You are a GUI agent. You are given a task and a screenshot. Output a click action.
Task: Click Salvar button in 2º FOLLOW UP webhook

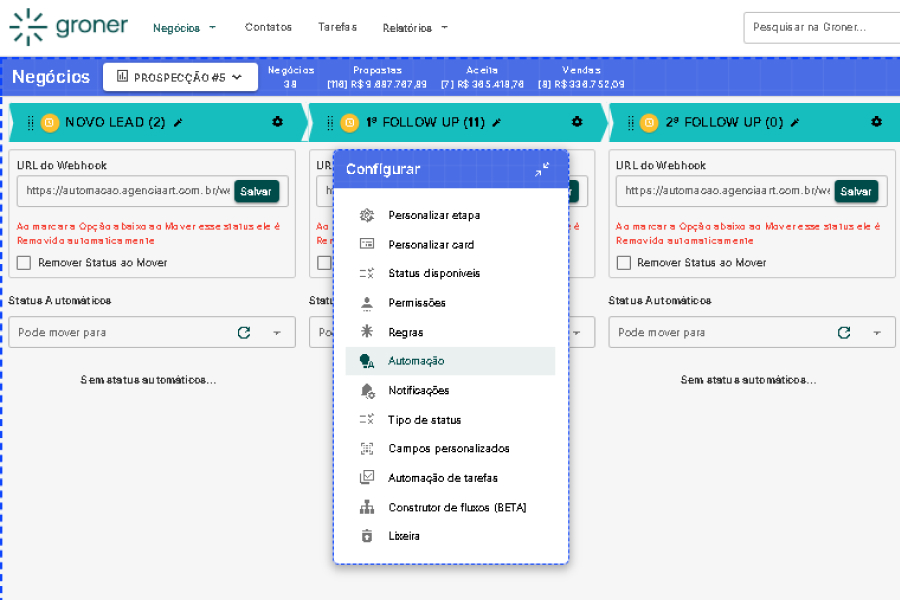tap(856, 191)
